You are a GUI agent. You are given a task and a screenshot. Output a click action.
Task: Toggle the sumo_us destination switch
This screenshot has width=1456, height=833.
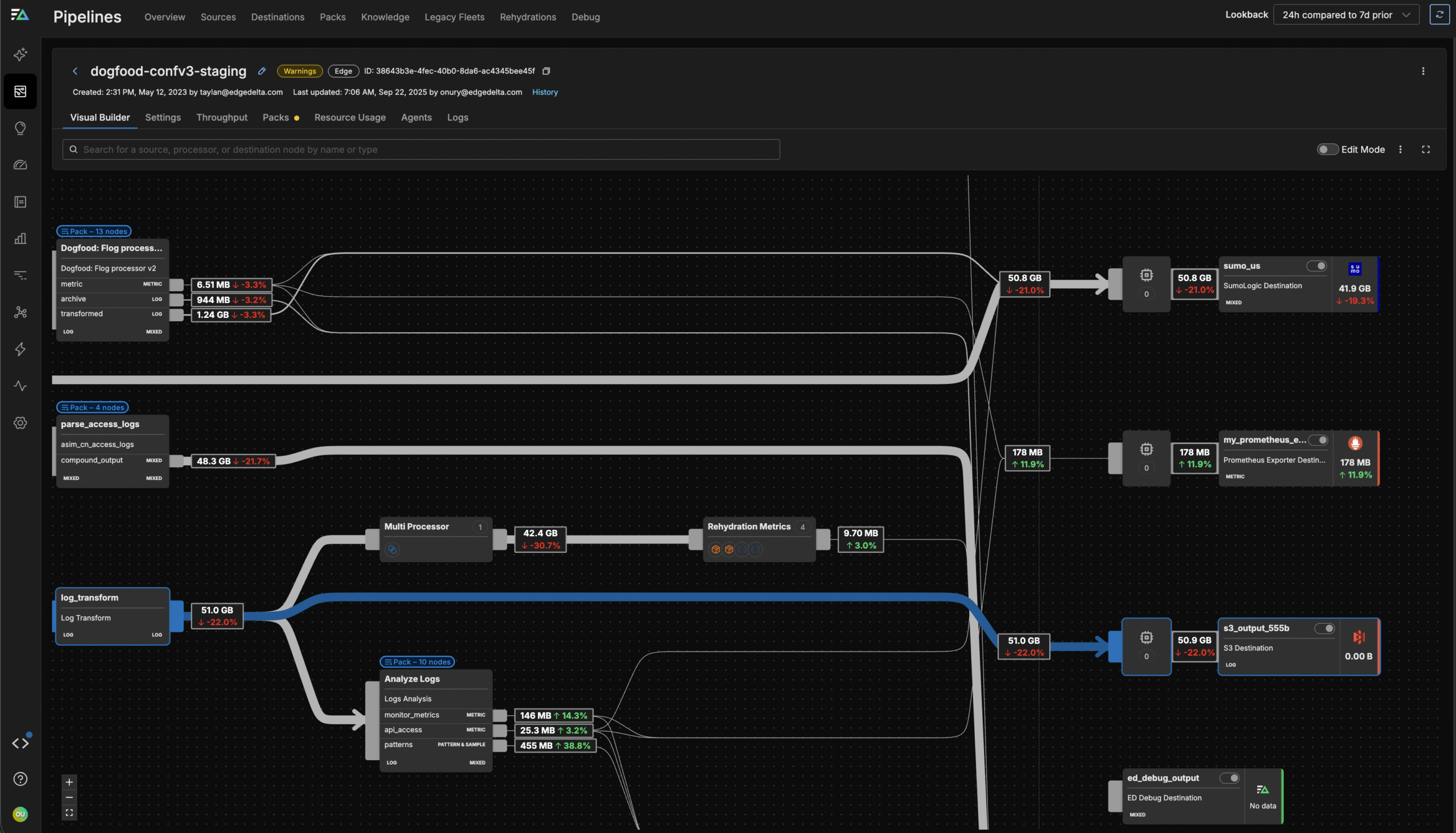pyautogui.click(x=1317, y=266)
